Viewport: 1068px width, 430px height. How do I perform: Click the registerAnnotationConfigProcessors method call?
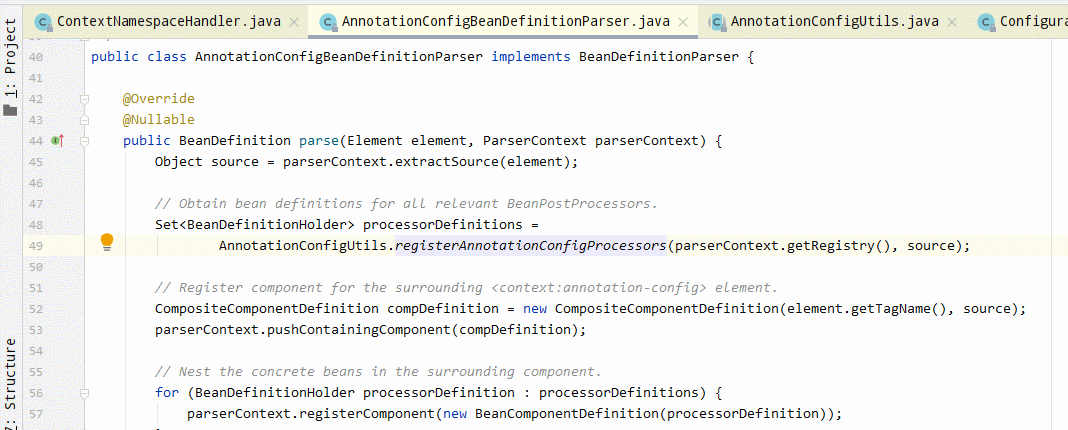[x=530, y=245]
